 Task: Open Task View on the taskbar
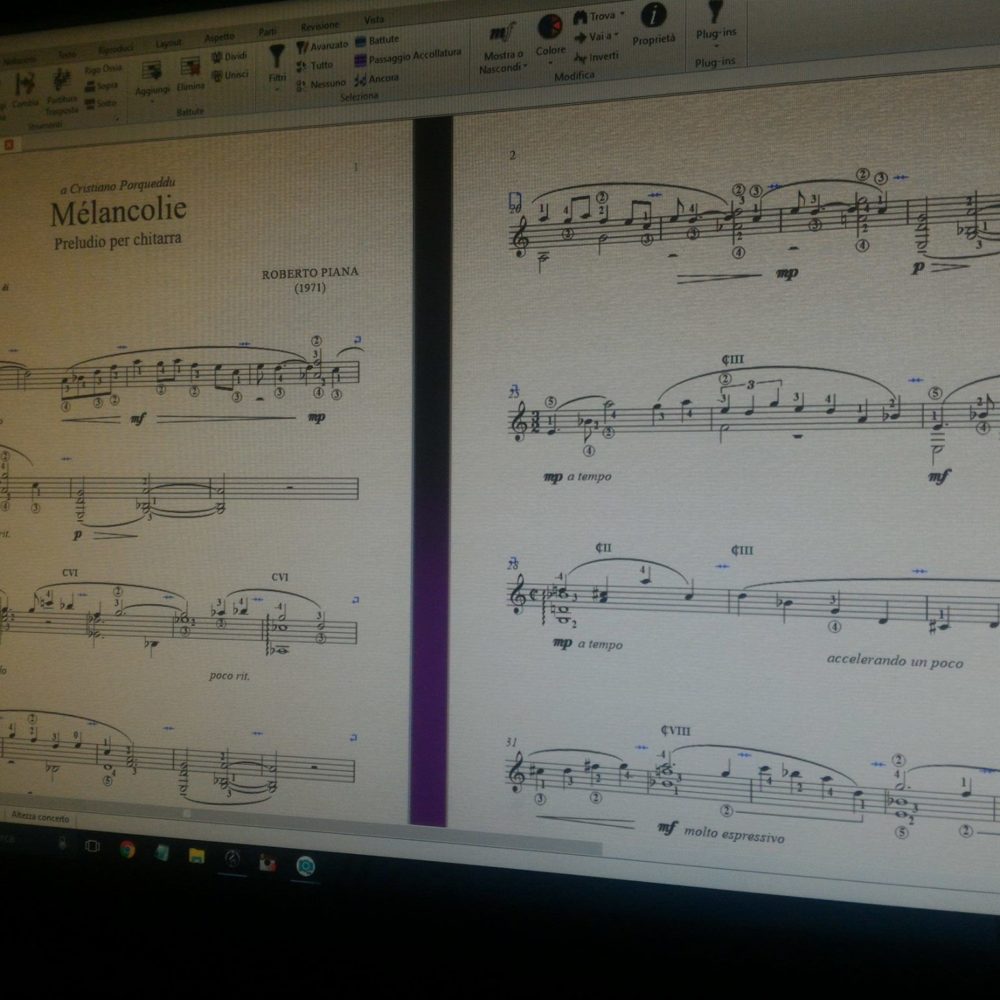click(x=92, y=846)
